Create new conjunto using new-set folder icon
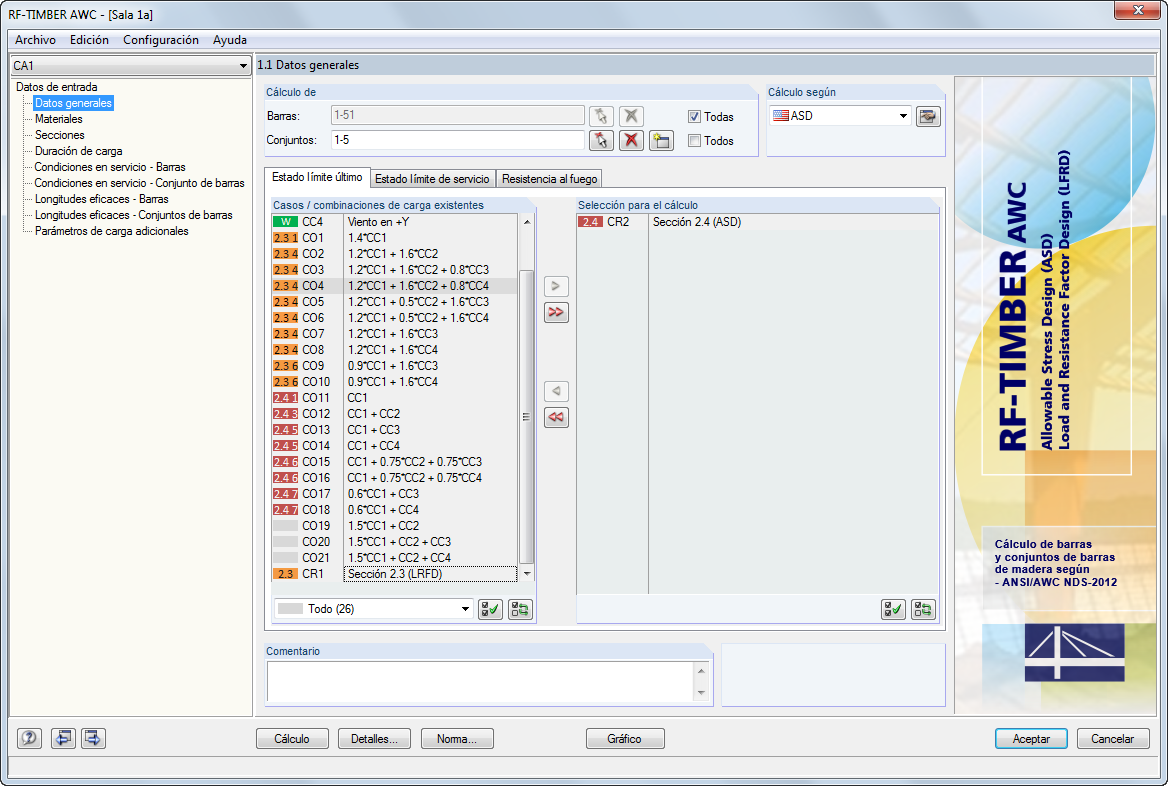Viewport: 1168px width, 786px height. (661, 140)
